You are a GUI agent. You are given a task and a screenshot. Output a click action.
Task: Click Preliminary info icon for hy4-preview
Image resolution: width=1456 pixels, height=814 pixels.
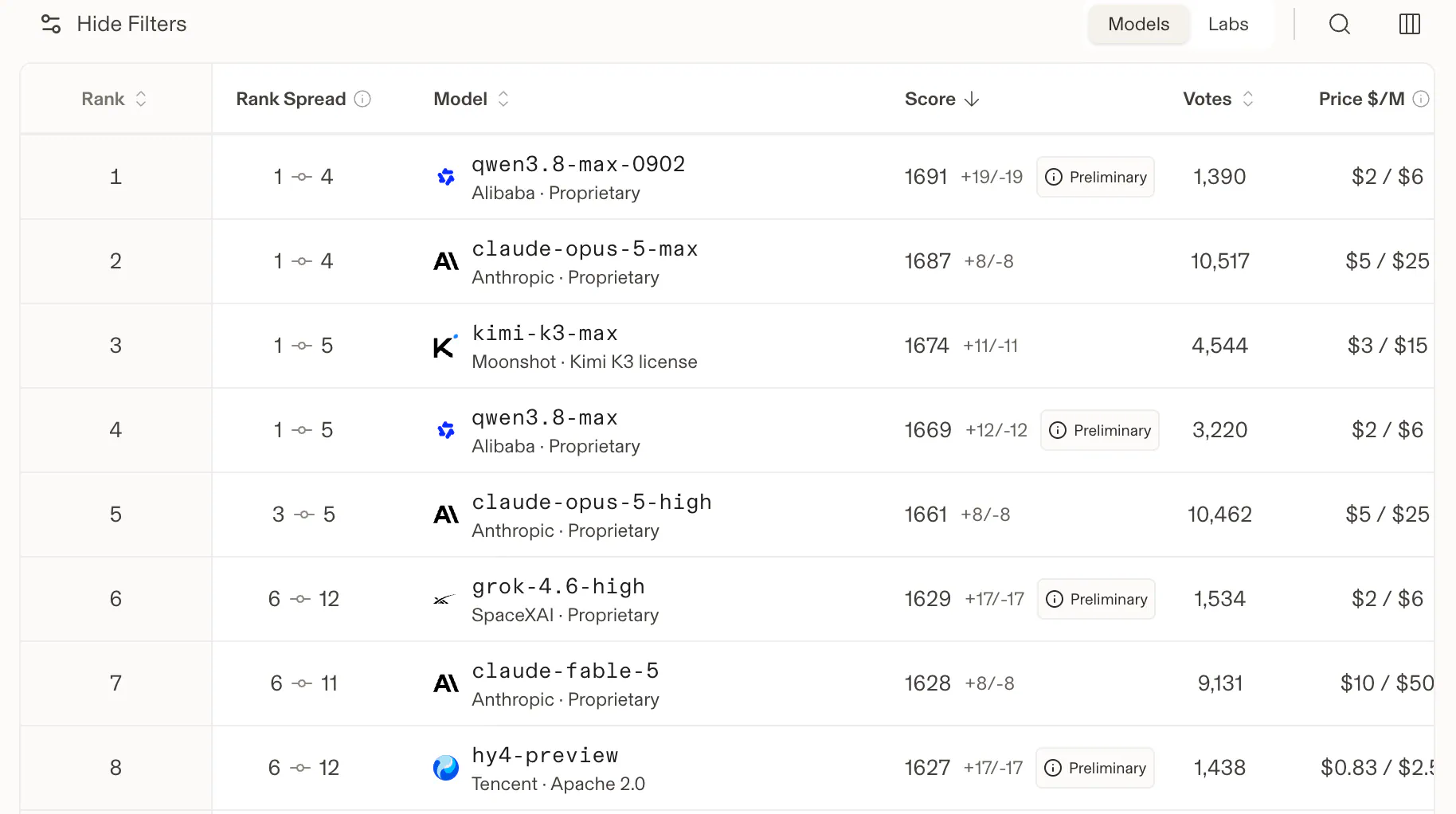tap(1053, 768)
